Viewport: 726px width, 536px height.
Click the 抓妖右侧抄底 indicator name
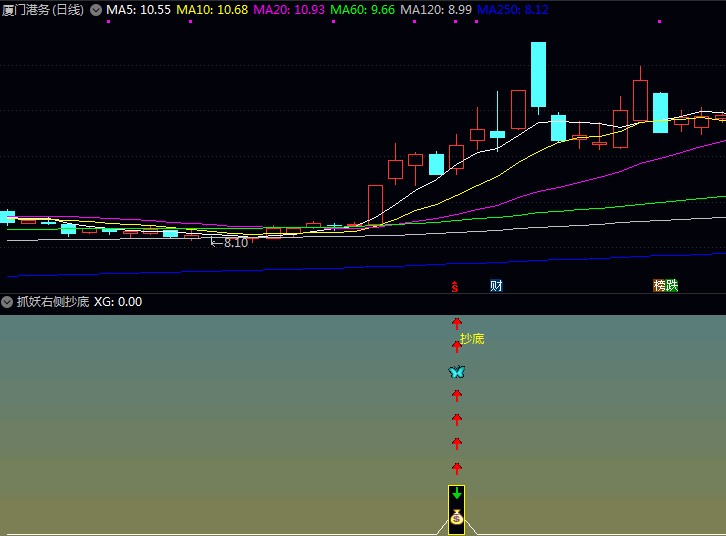52,301
